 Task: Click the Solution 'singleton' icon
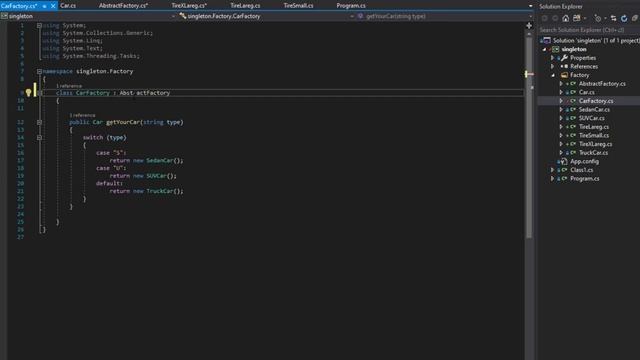pyautogui.click(x=547, y=40)
